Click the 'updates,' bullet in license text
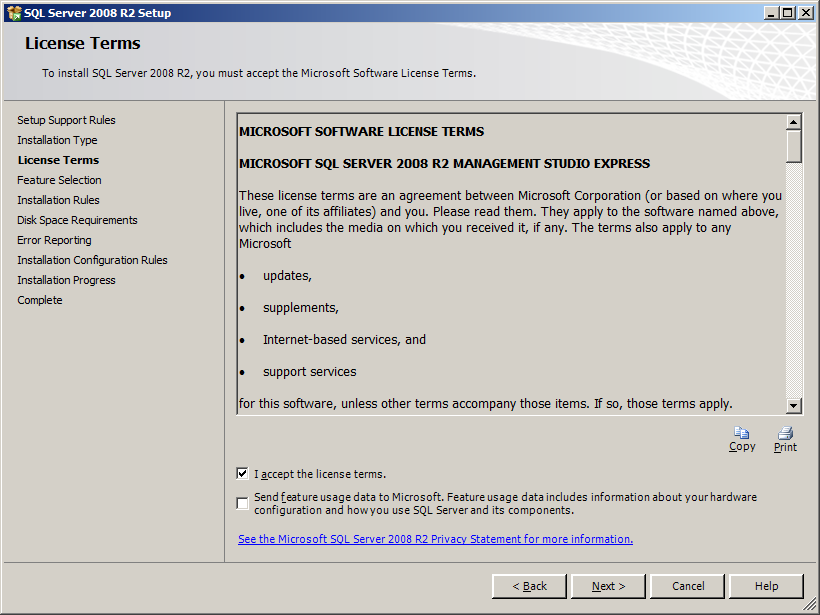The width and height of the screenshot is (820, 615). pyautogui.click(x=287, y=276)
